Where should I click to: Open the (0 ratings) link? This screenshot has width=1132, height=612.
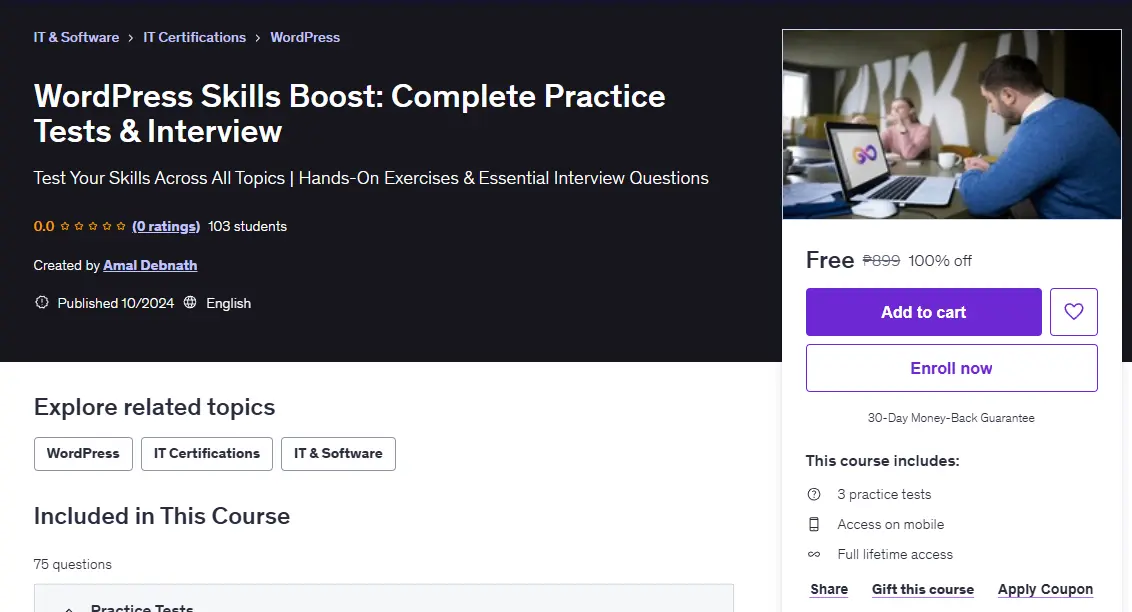[x=166, y=227]
